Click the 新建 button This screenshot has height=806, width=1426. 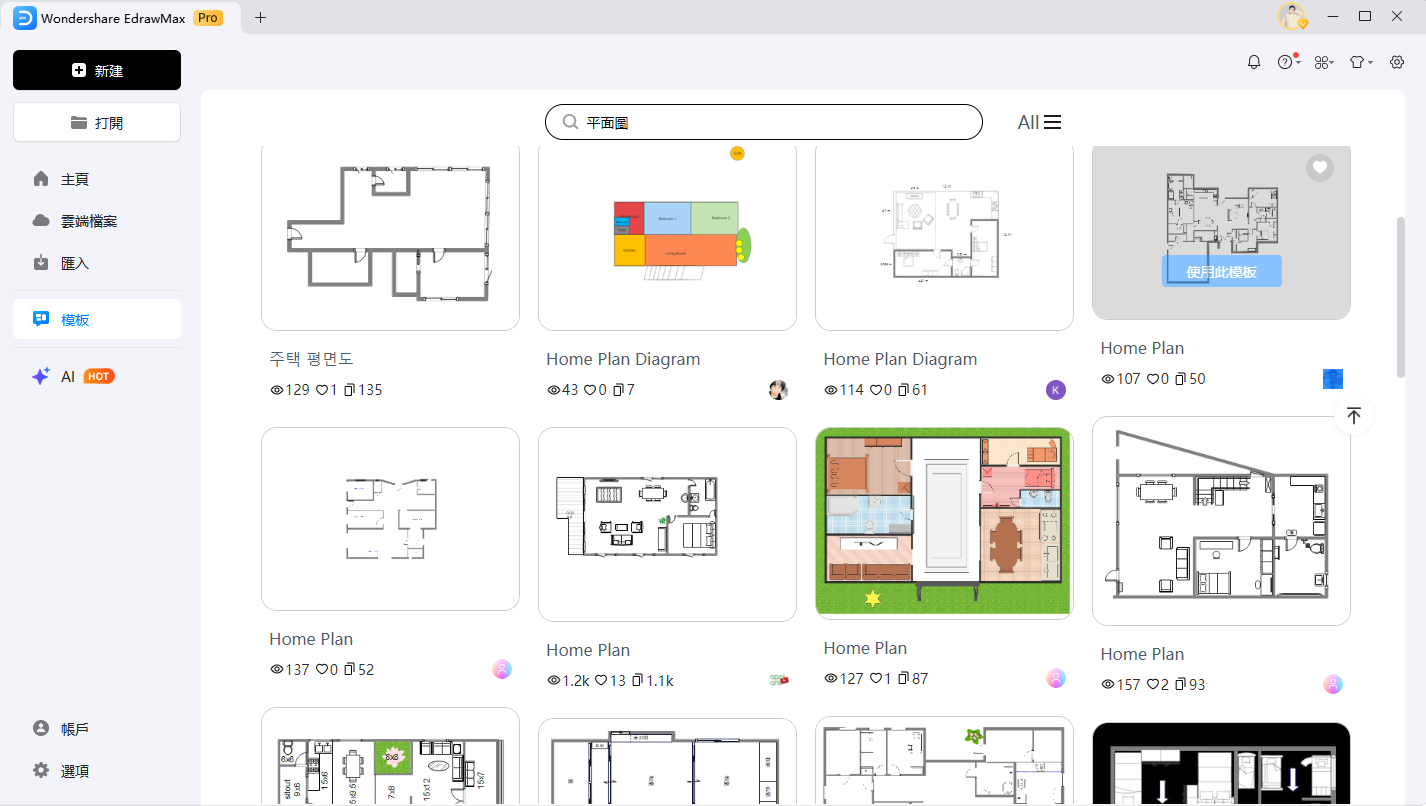[x=97, y=71]
